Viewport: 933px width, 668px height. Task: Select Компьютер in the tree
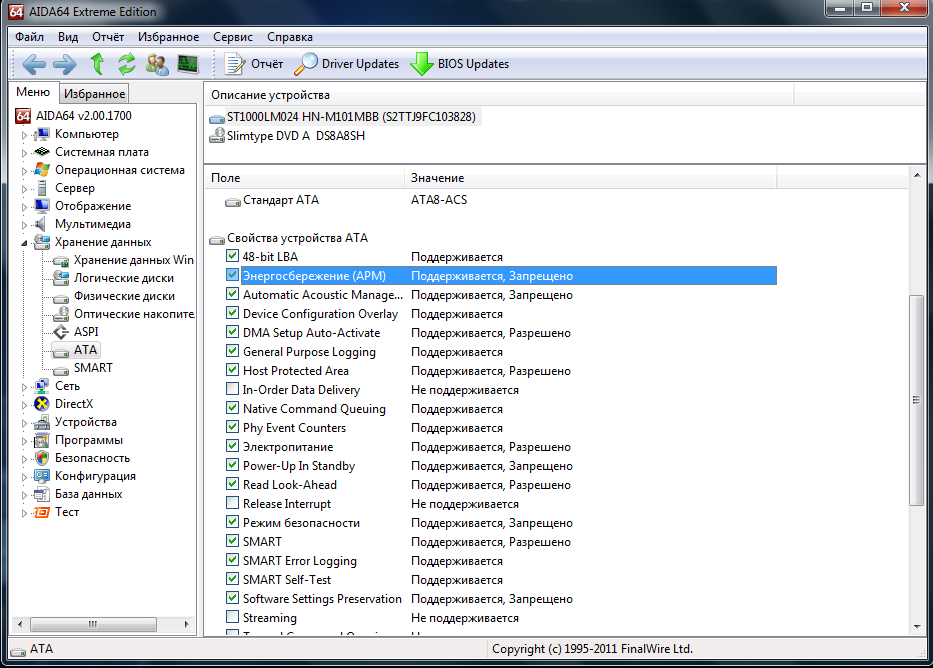tap(87, 134)
